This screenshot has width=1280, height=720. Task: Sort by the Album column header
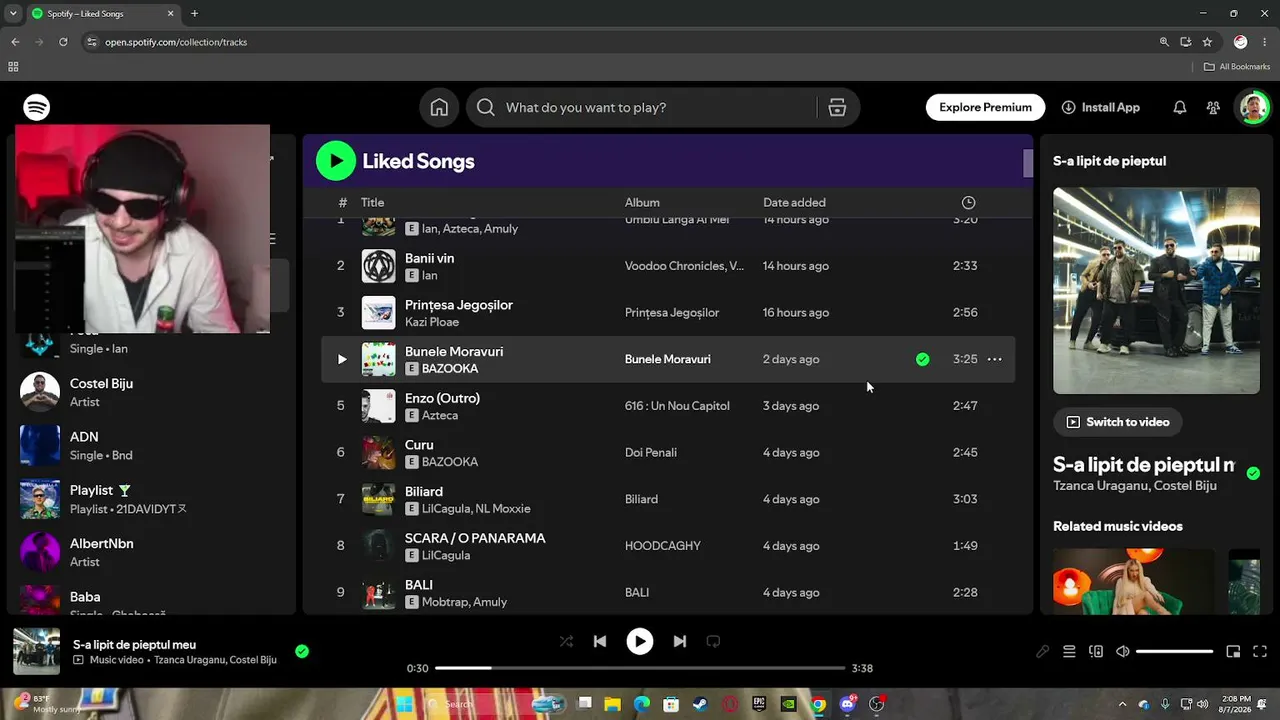[x=642, y=202]
